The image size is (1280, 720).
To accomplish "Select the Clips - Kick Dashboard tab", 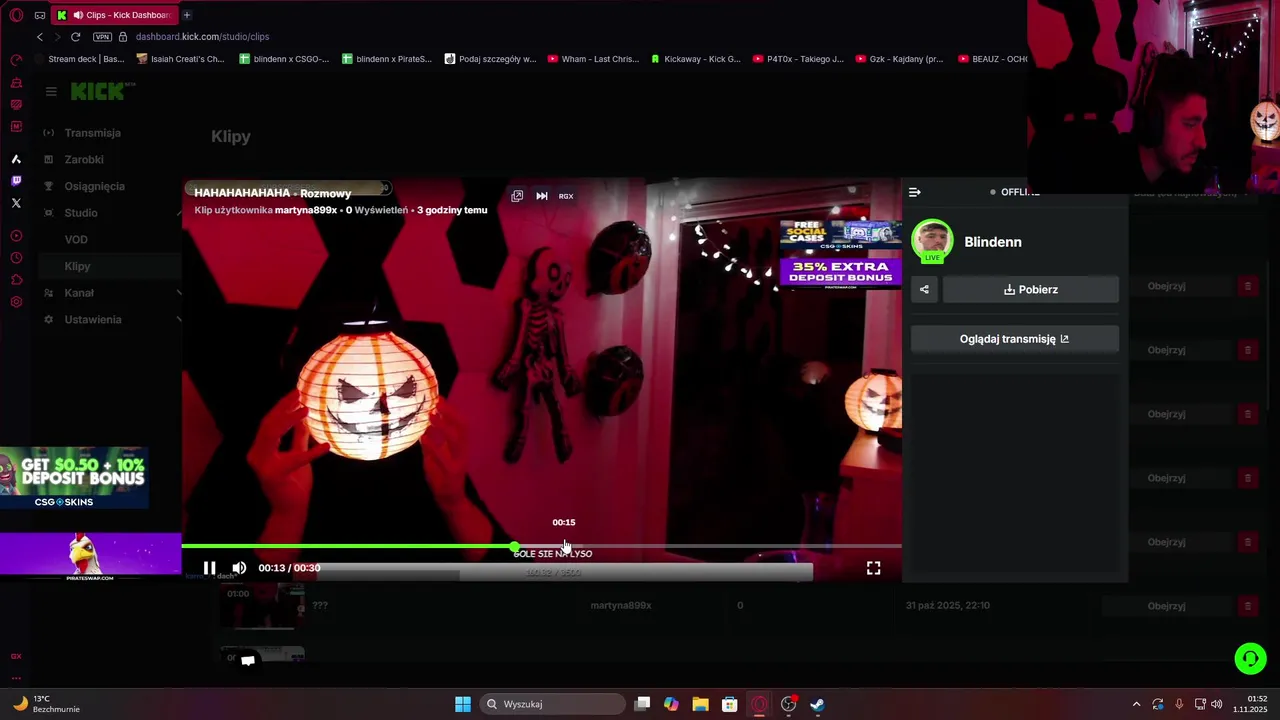I will pos(114,15).
